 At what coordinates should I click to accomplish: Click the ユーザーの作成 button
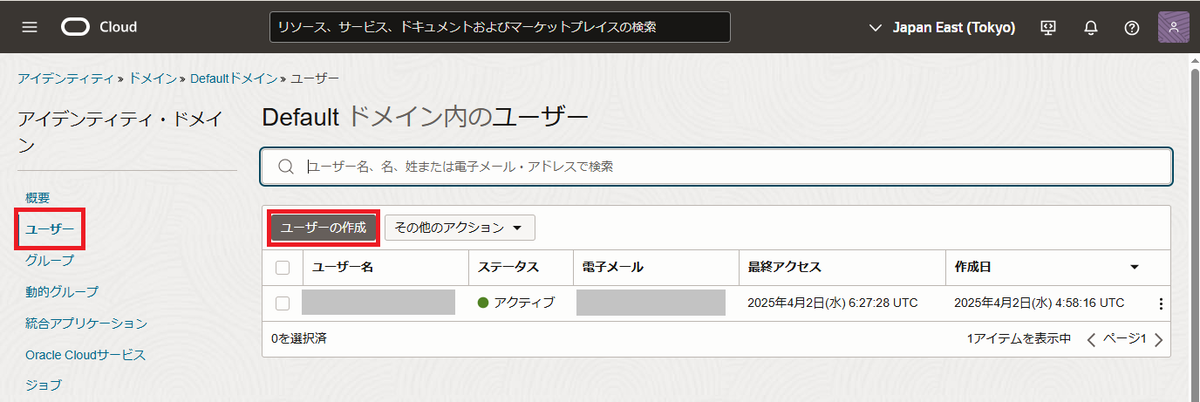point(324,227)
